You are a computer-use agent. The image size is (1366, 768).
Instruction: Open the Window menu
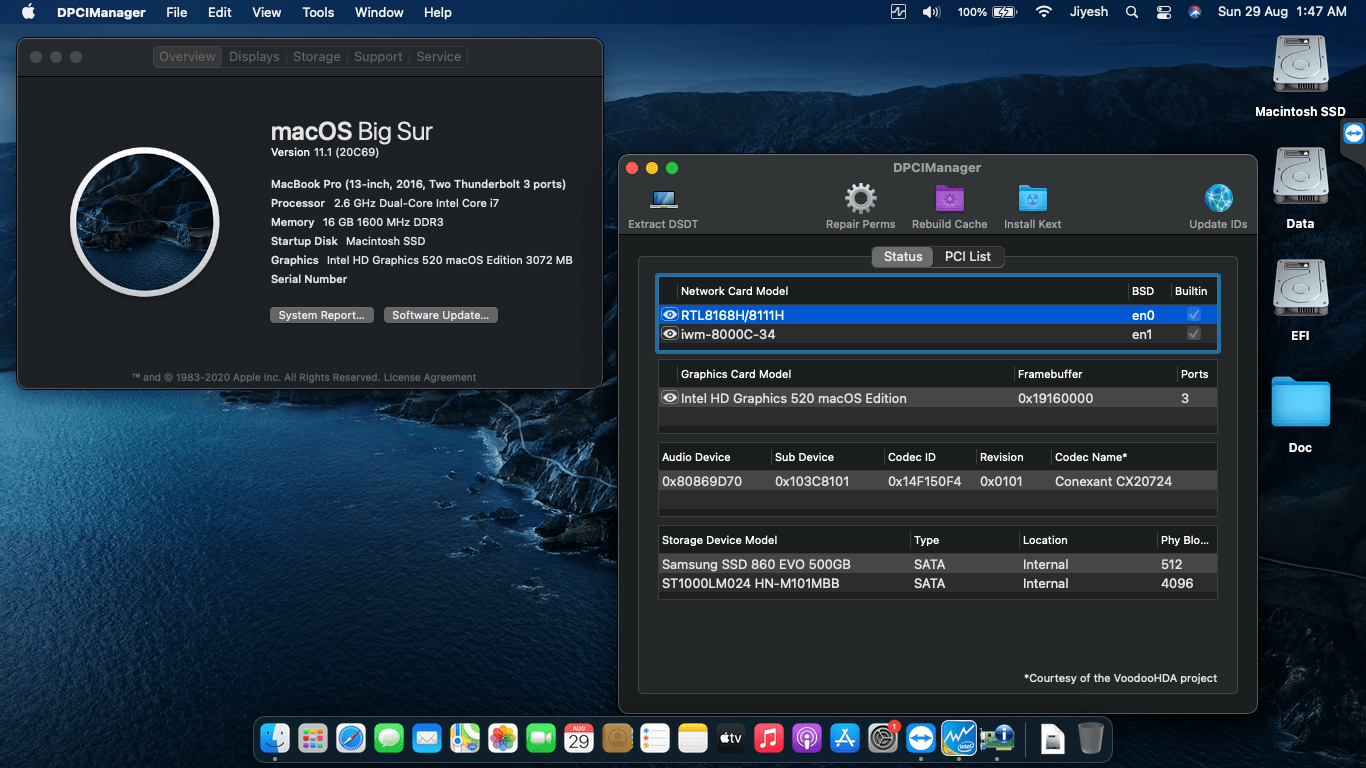[x=379, y=12]
